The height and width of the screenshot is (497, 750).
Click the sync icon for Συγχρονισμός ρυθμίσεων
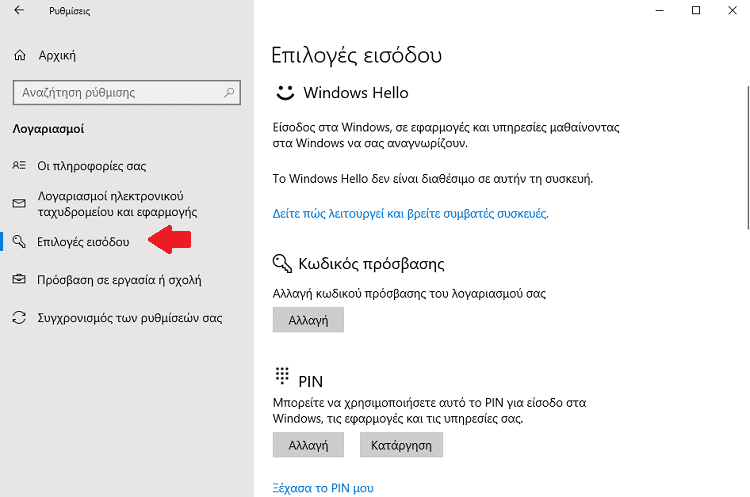(x=19, y=318)
